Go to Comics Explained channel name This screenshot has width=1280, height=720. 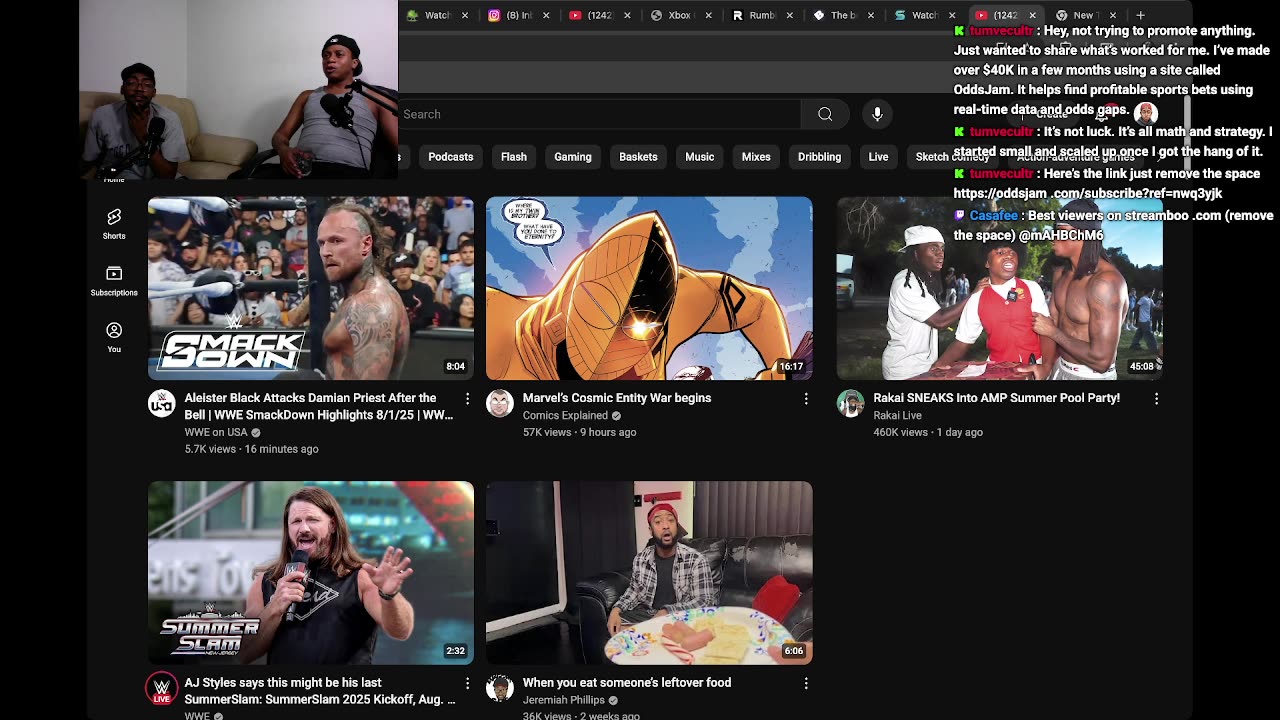pyautogui.click(x=565, y=415)
